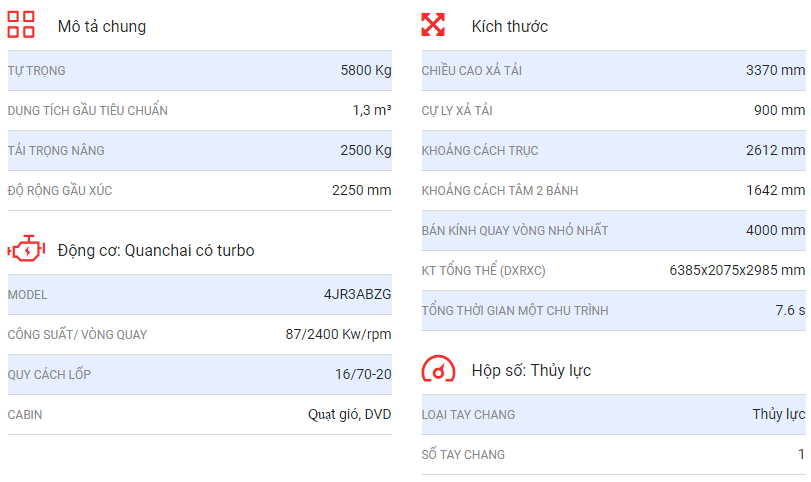Viewport: 811px width, 482px height.
Task: Select the LOẠI TAY CHANG row label
Action: pyautogui.click(x=468, y=415)
